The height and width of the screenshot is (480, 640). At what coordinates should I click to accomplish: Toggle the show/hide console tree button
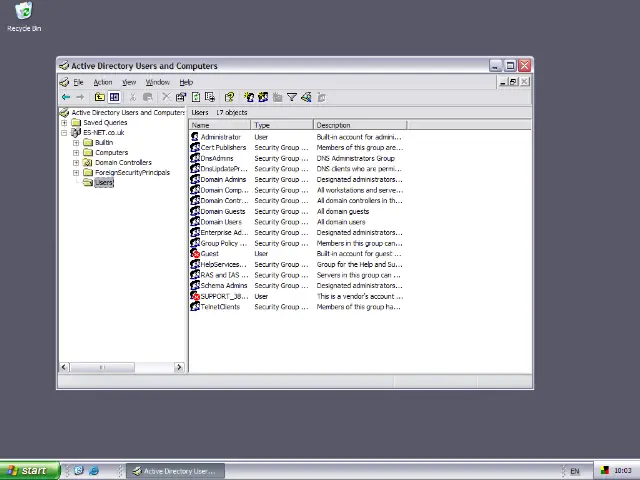click(x=115, y=97)
